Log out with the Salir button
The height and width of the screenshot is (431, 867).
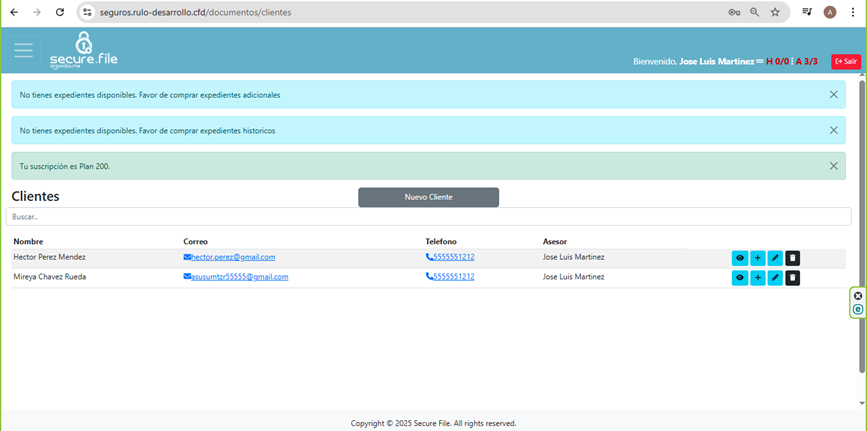click(x=846, y=61)
